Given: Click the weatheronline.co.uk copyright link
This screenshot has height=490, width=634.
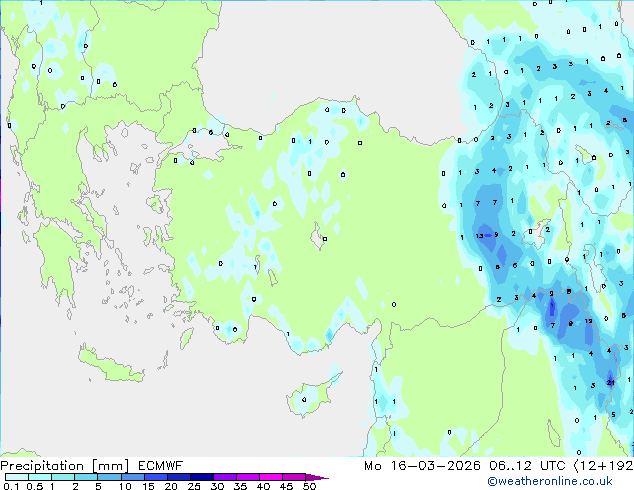Looking at the screenshot, I should coord(550,481).
